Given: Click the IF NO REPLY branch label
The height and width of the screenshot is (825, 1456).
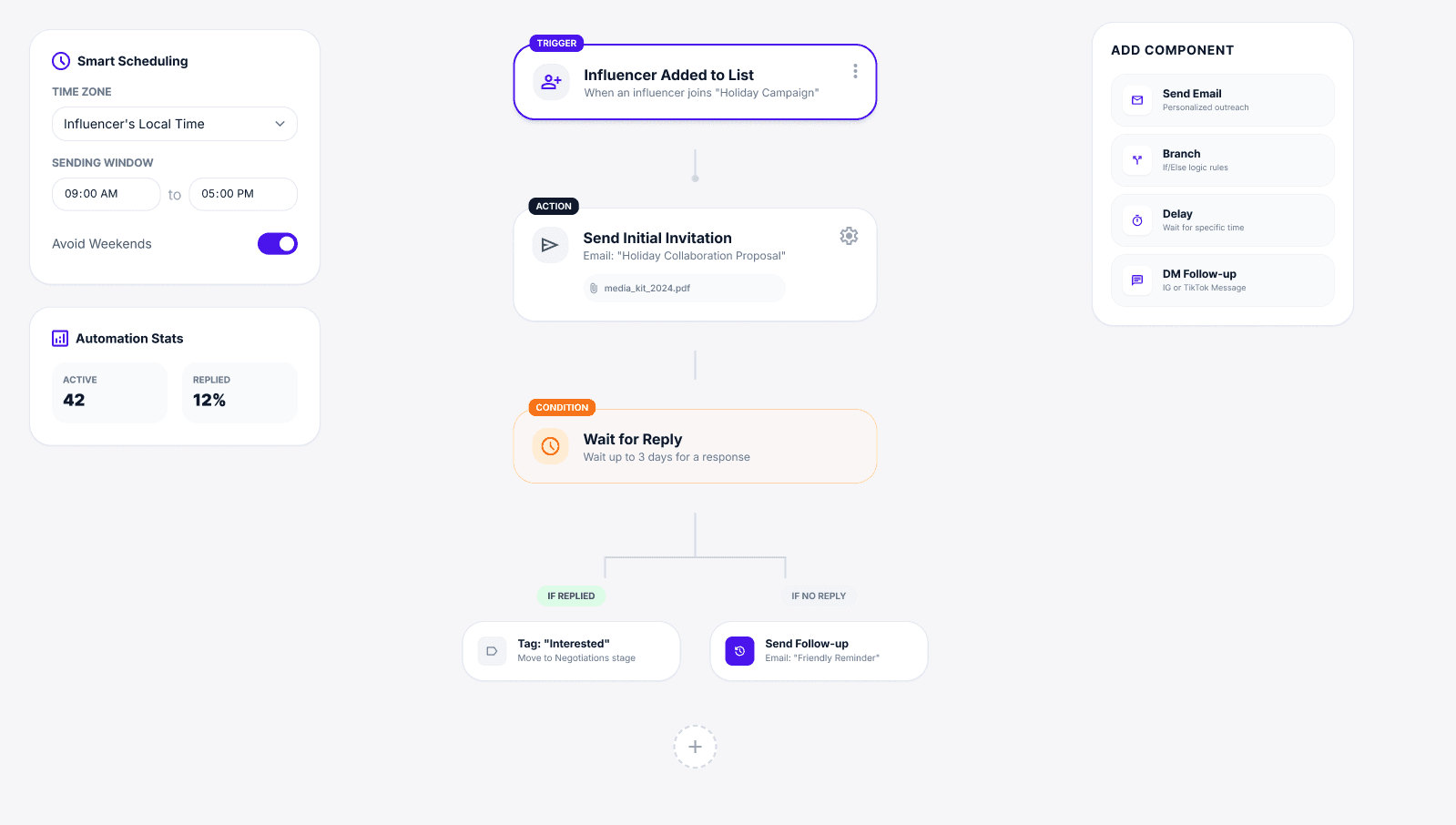Looking at the screenshot, I should pos(818,596).
